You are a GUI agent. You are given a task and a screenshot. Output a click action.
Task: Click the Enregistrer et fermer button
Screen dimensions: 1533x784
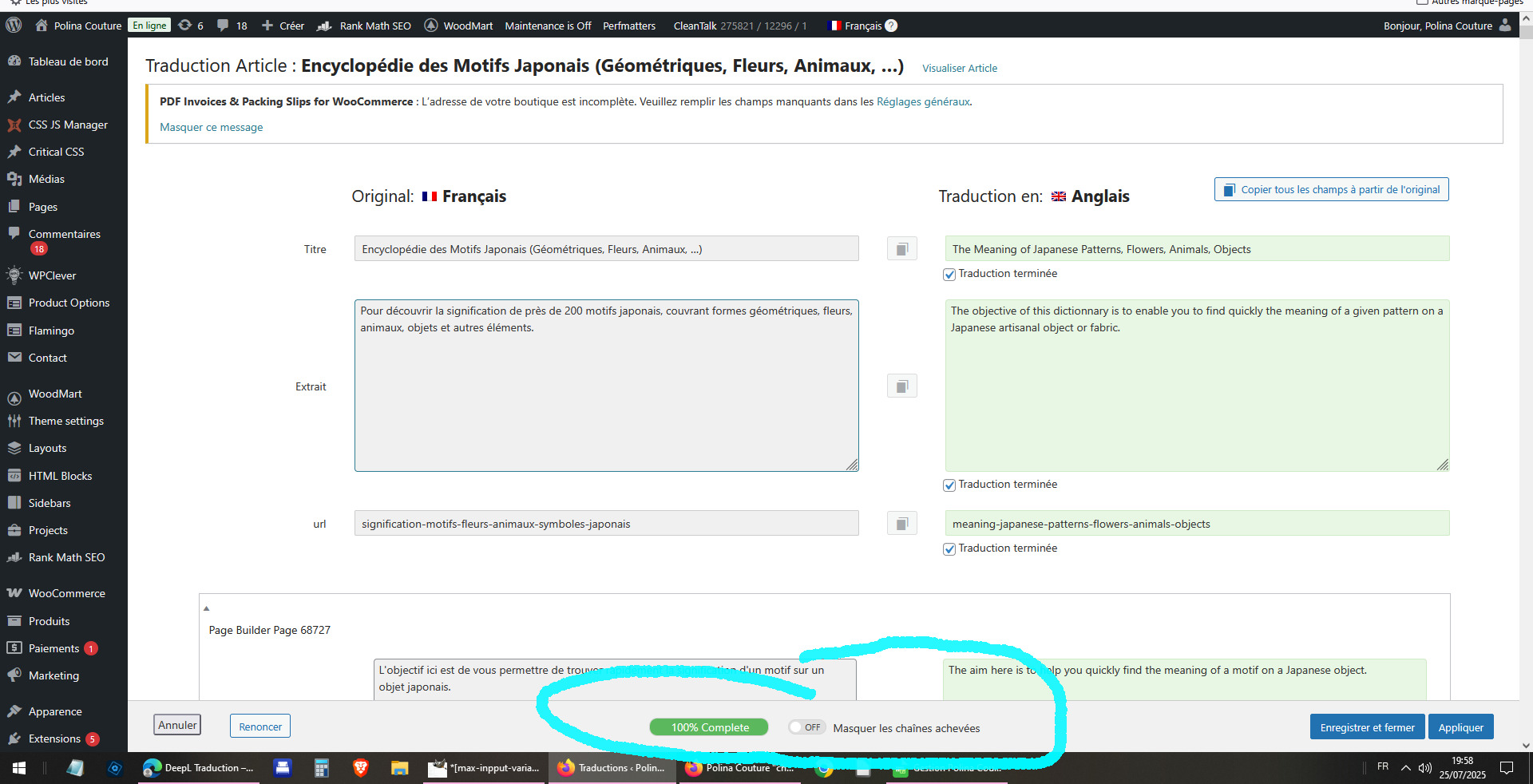1366,727
